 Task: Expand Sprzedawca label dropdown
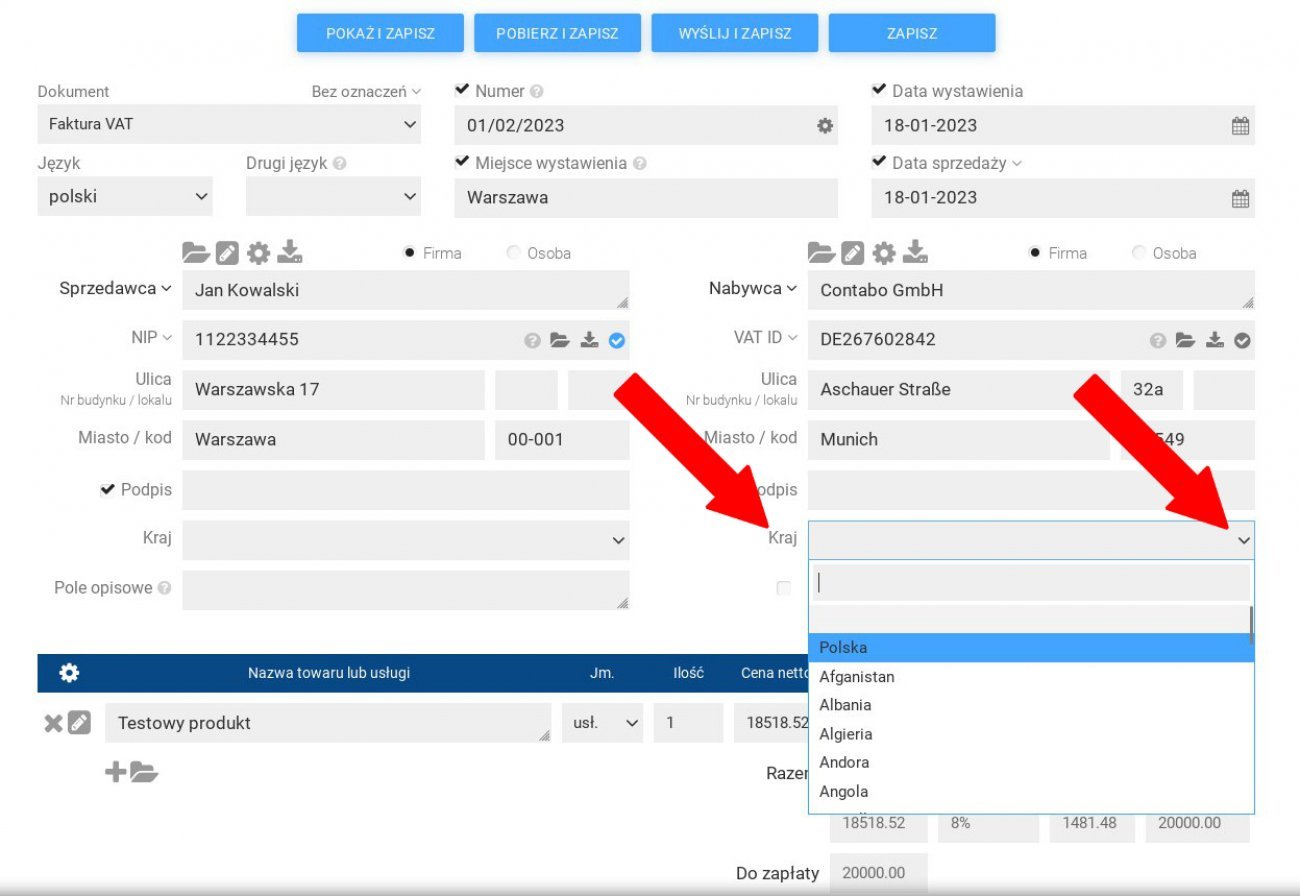[115, 288]
